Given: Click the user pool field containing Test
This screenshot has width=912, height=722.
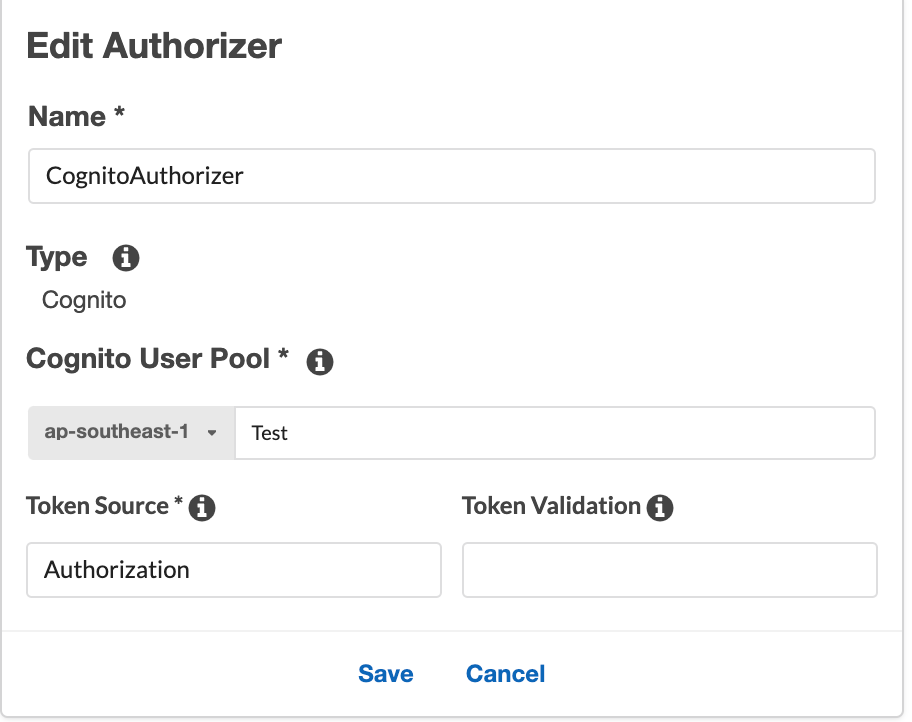Looking at the screenshot, I should (x=554, y=433).
